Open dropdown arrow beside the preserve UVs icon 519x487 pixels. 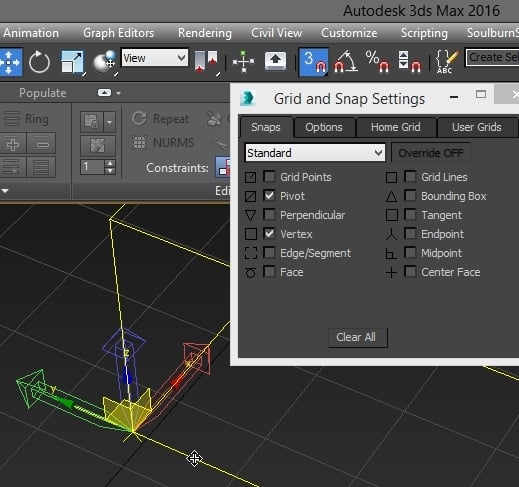[110, 122]
